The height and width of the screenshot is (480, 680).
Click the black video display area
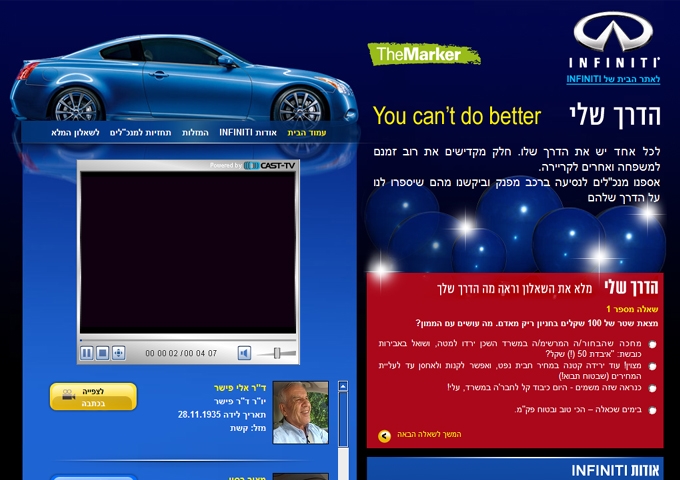click(188, 253)
